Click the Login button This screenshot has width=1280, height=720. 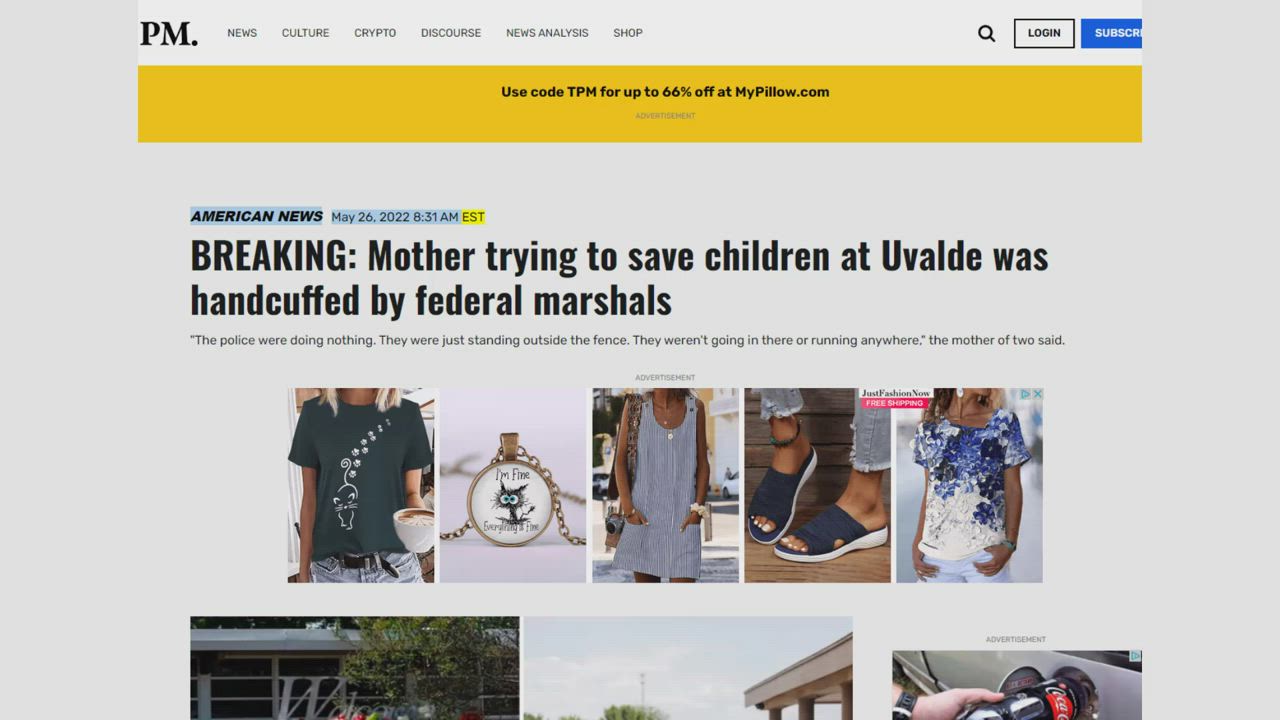coord(1044,33)
